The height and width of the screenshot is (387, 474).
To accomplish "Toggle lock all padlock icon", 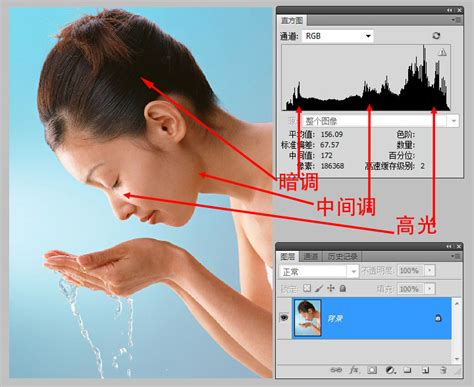I will (x=342, y=288).
